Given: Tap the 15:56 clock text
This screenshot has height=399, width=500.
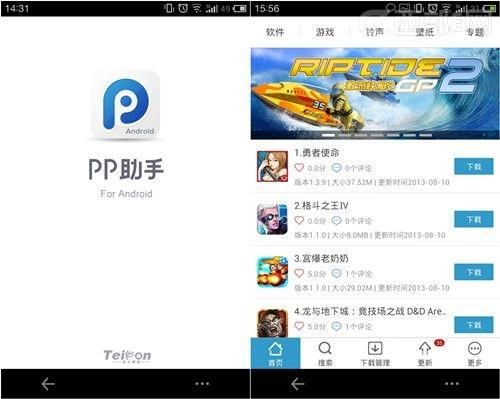Looking at the screenshot, I should (x=267, y=8).
